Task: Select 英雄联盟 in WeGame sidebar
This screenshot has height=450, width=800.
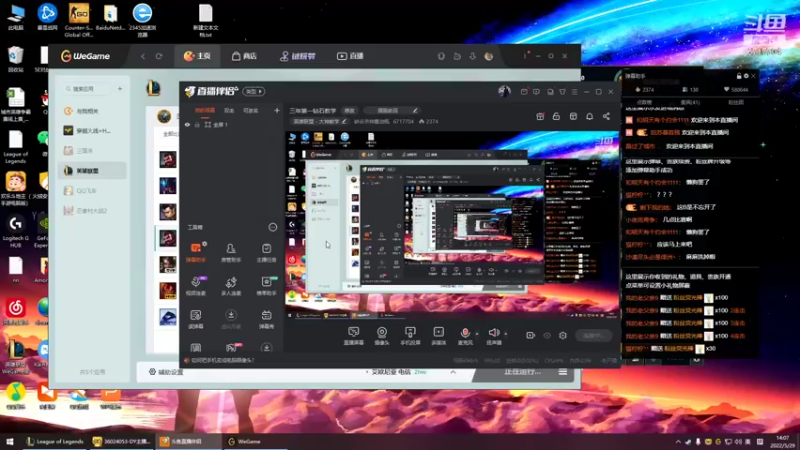Action: pos(92,170)
